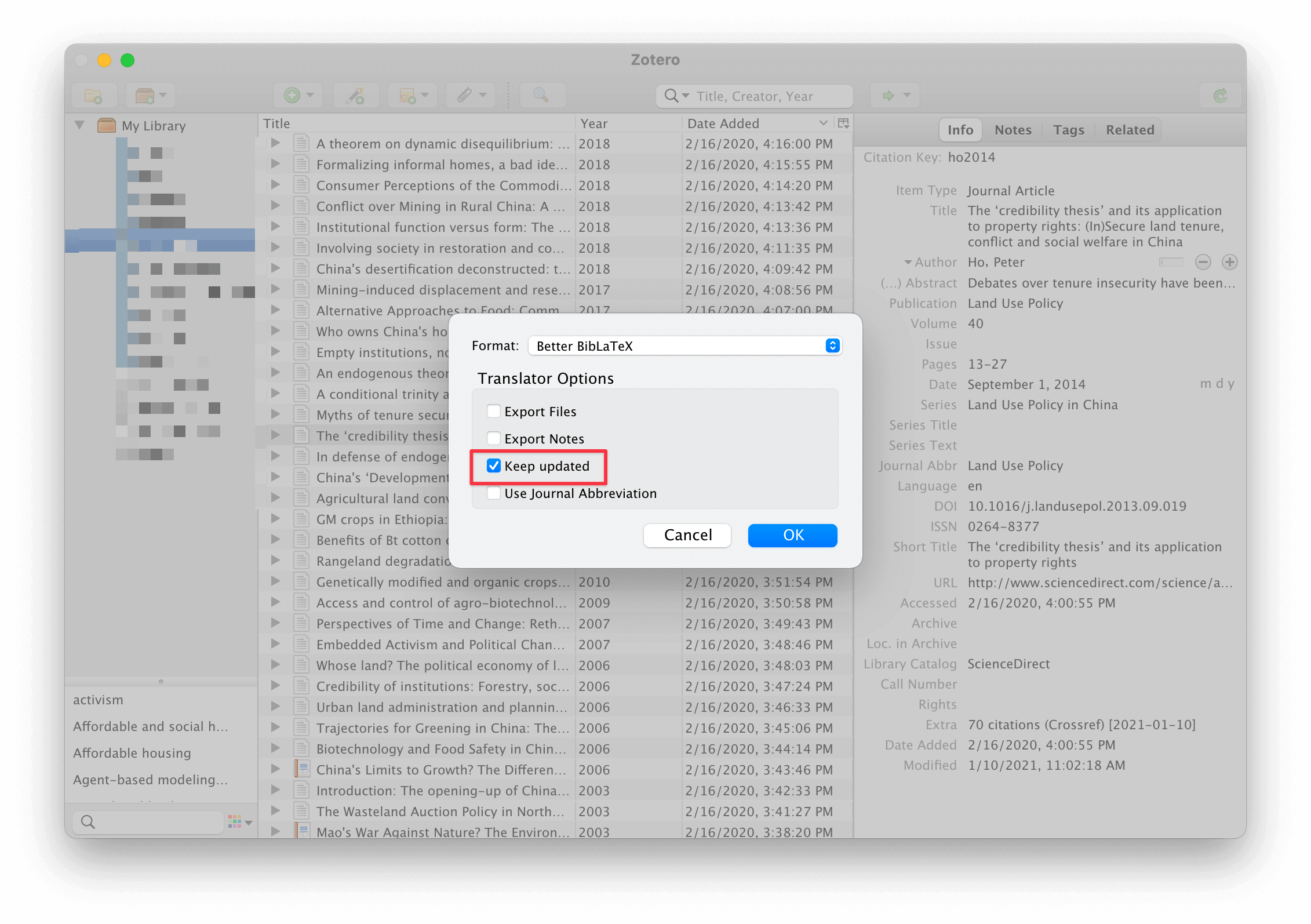Open the Format dropdown showing Better BibLaTeX
Viewport: 1311px width, 924px height.
(x=684, y=346)
